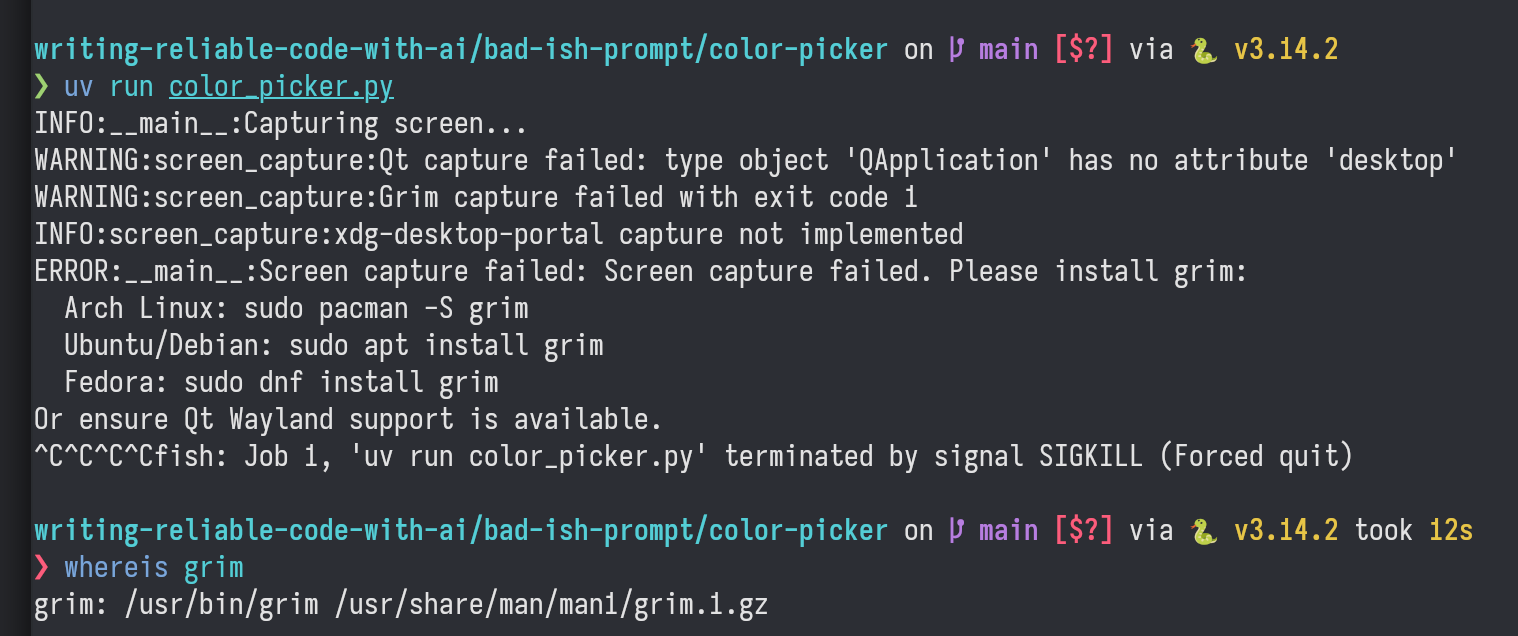Screen dimensions: 1518x636
Task: Click the 'sudo apt install grim' command text
Action: coord(446,346)
